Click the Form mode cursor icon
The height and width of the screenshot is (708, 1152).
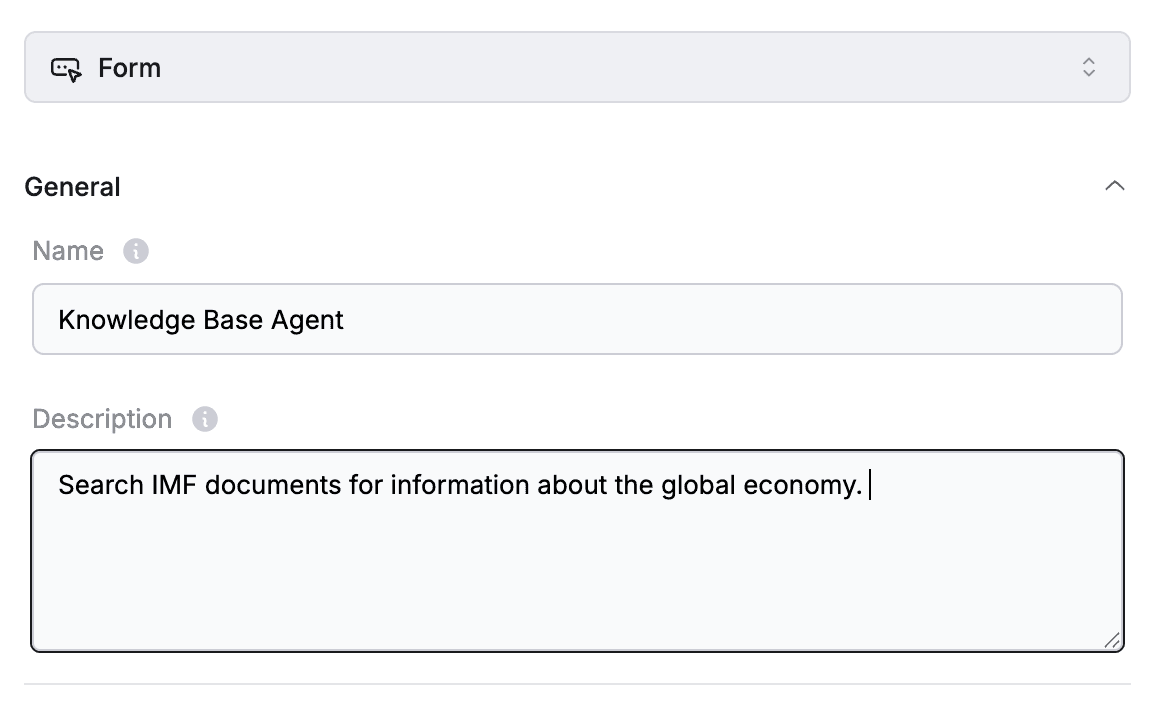66,69
